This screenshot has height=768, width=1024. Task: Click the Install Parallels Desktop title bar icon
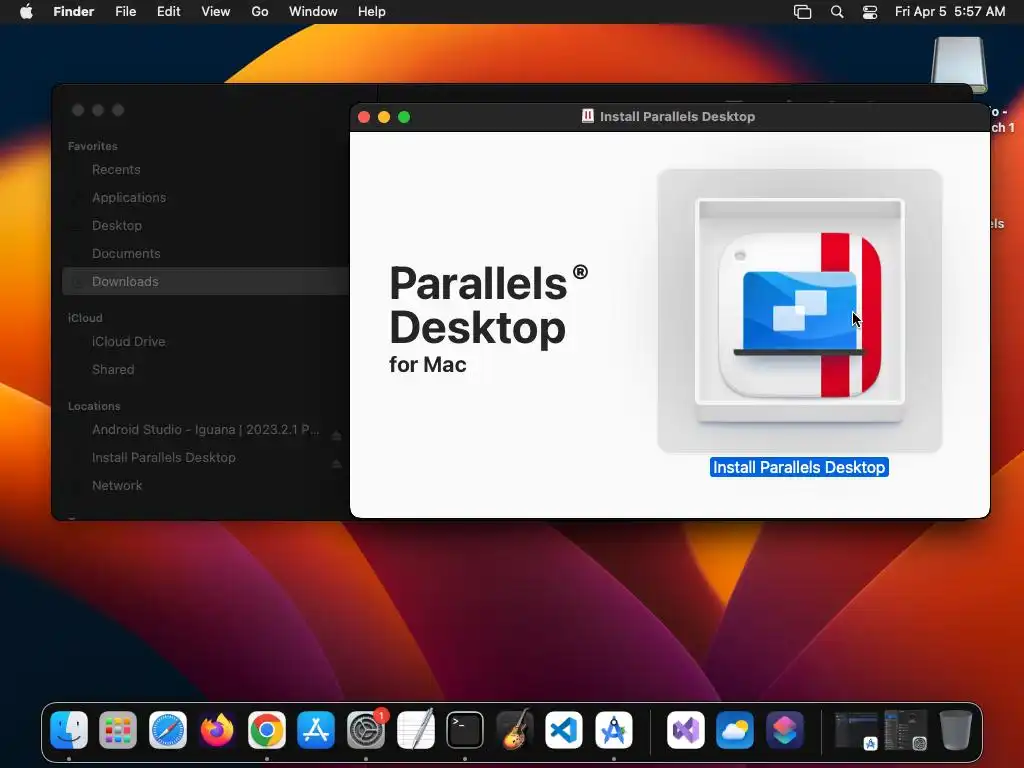588,116
